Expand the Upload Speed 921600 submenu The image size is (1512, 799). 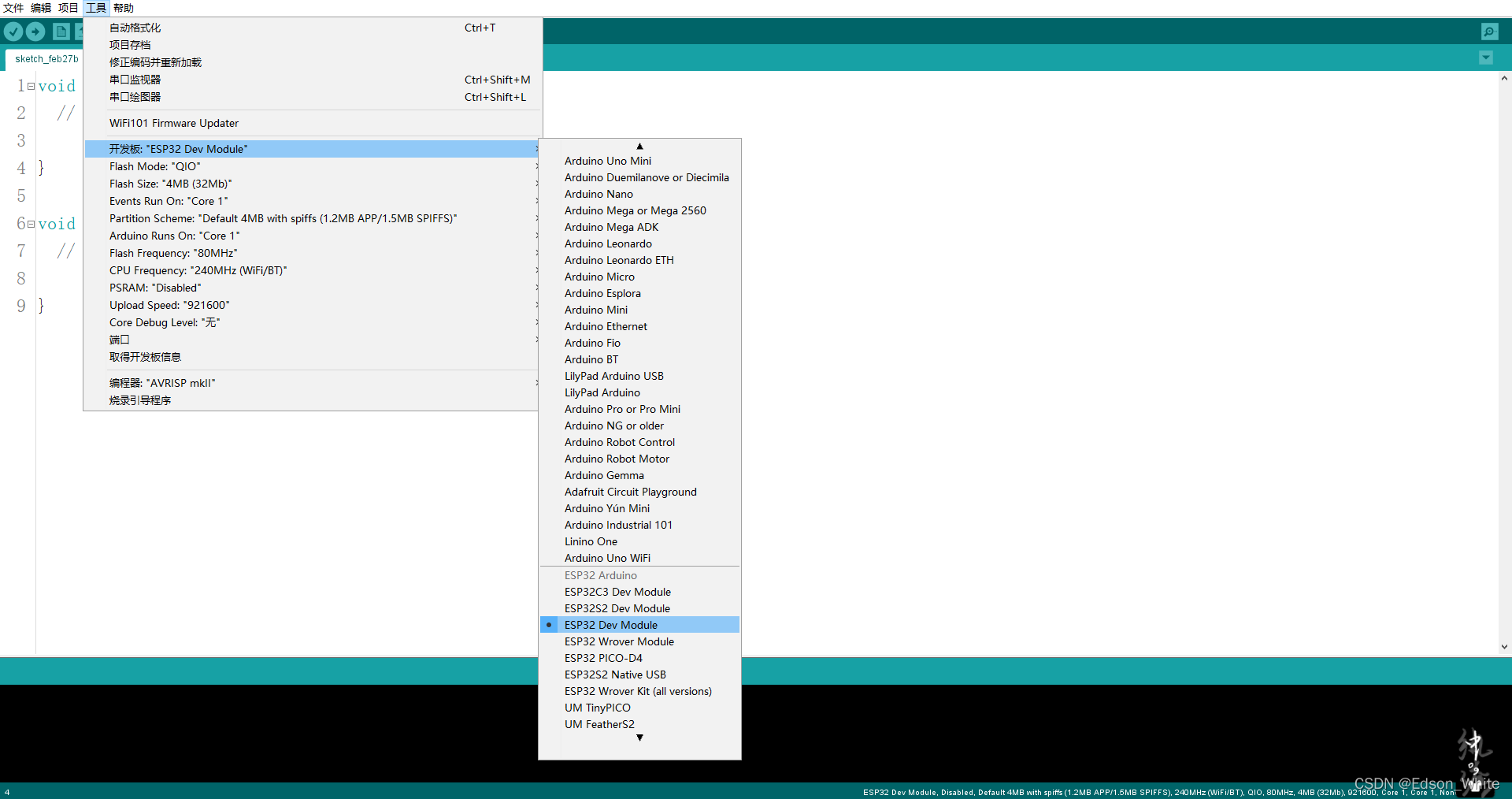[x=313, y=305]
